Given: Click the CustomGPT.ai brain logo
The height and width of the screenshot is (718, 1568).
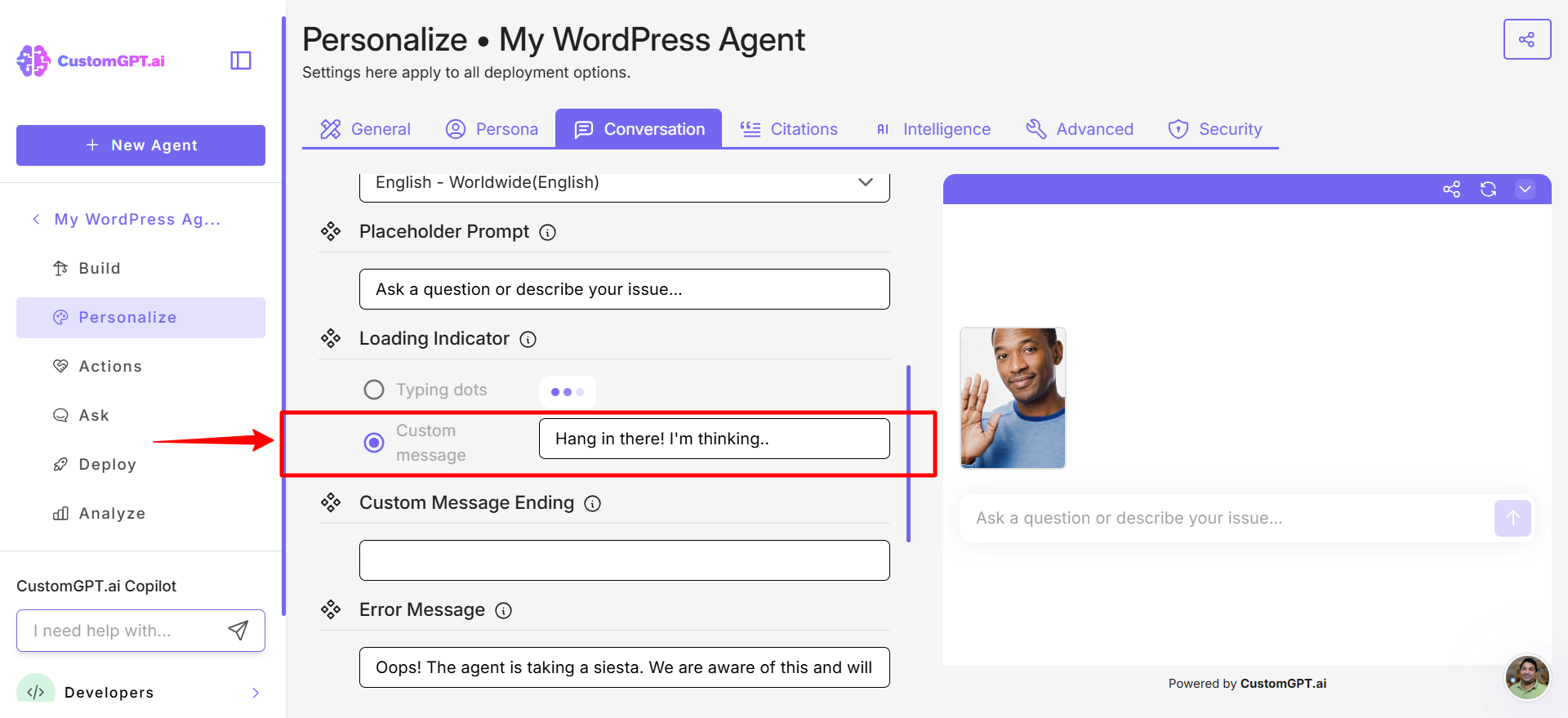Looking at the screenshot, I should (33, 60).
